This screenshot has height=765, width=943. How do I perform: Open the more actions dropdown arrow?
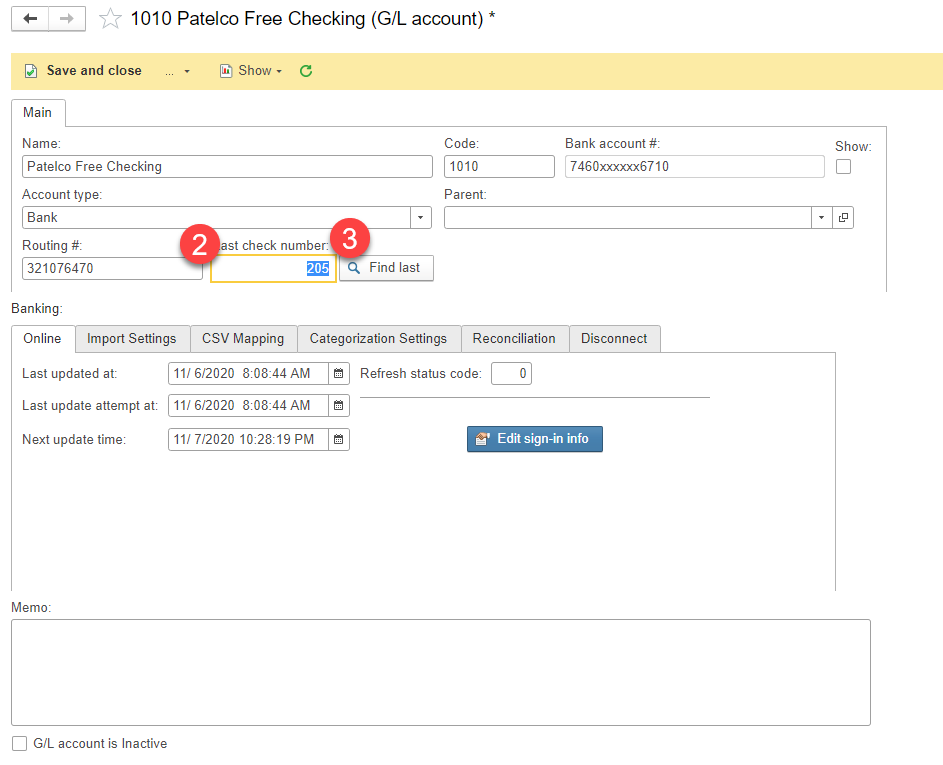pyautogui.click(x=187, y=72)
